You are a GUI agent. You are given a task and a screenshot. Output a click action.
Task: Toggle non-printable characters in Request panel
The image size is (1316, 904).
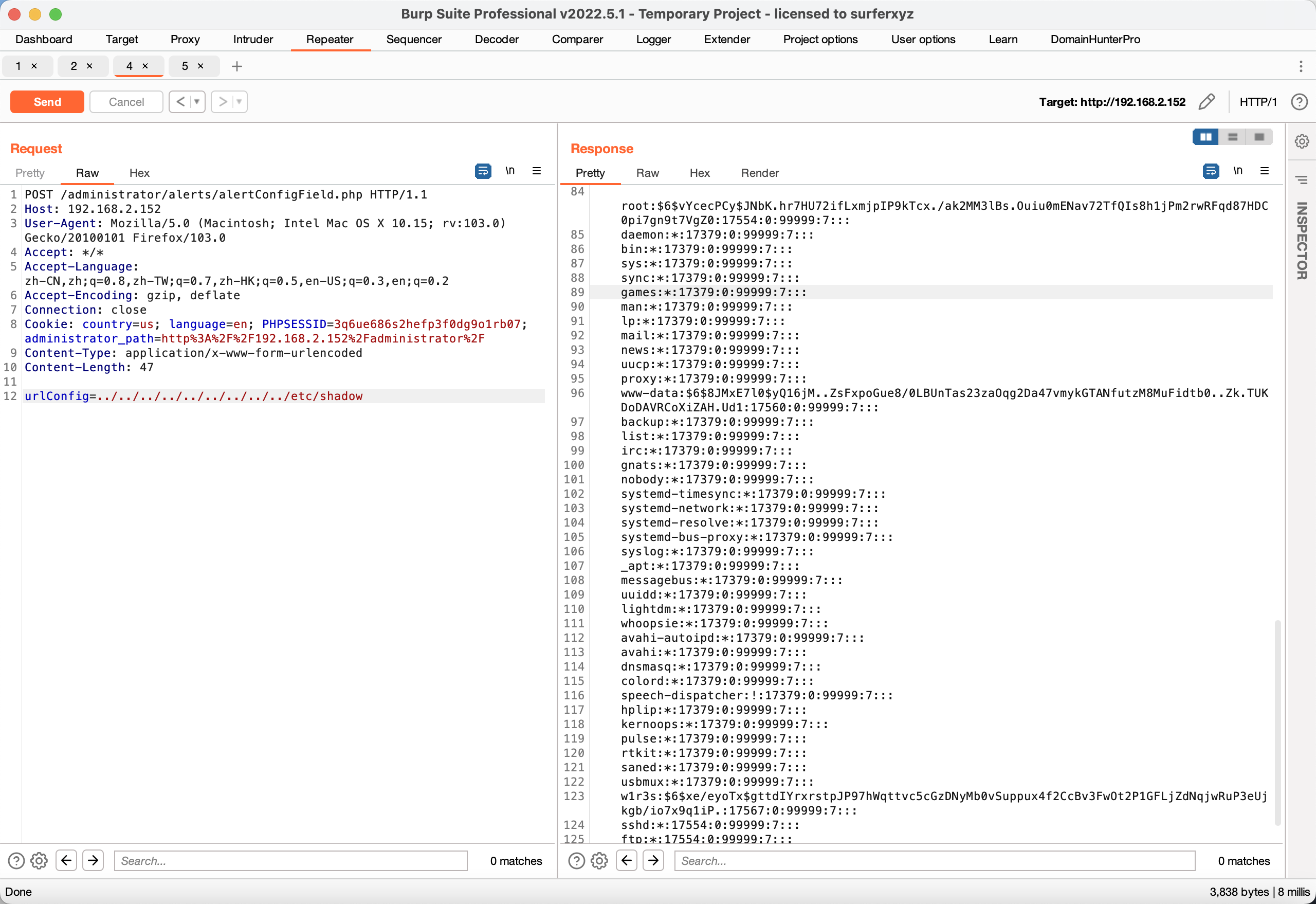509,171
